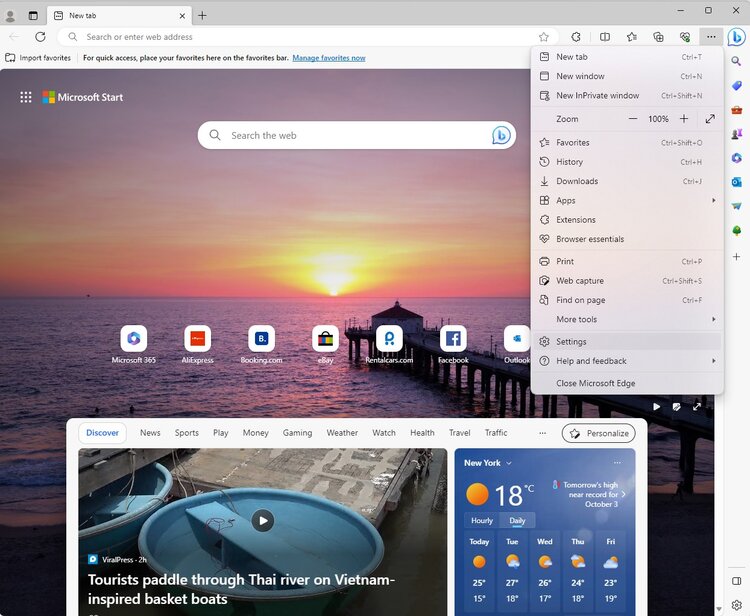Screen dimensions: 750x616
Task: Add a new tab with plus button
Action: point(202,16)
